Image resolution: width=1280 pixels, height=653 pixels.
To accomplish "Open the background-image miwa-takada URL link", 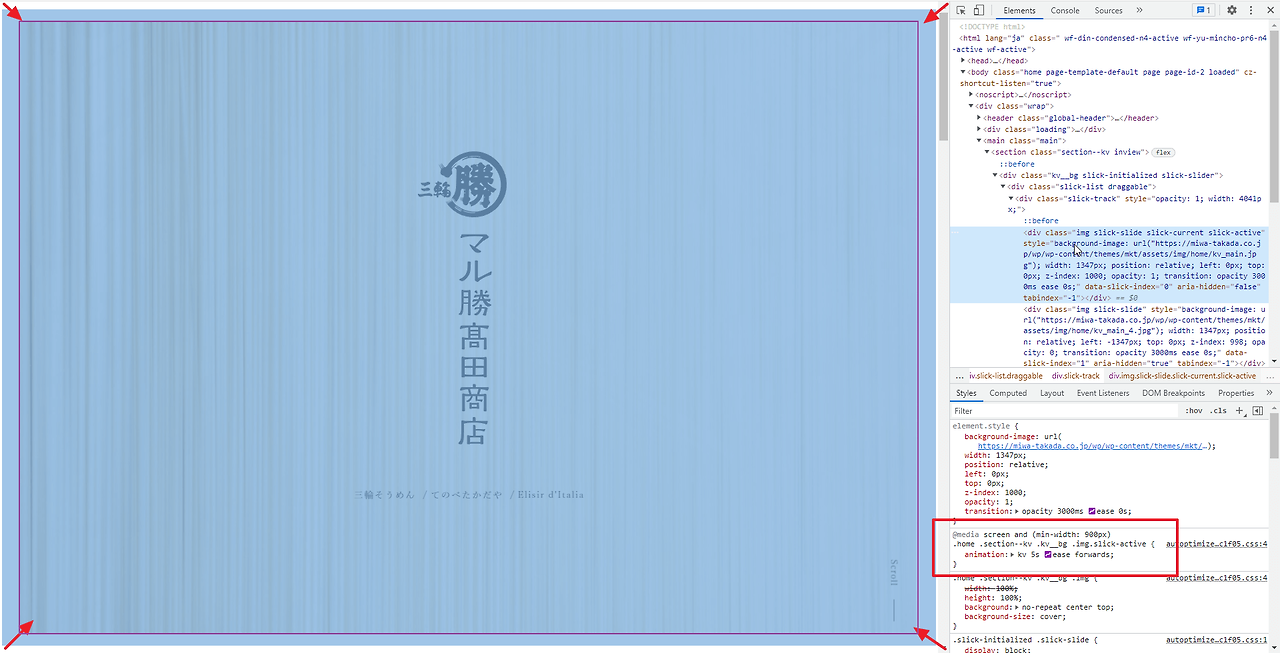I will (1092, 446).
